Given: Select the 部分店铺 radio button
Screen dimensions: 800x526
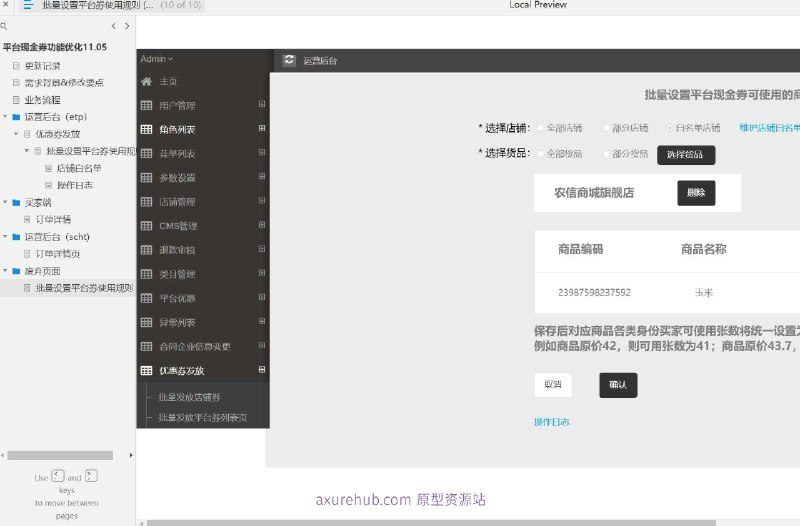Looking at the screenshot, I should pyautogui.click(x=606, y=128).
